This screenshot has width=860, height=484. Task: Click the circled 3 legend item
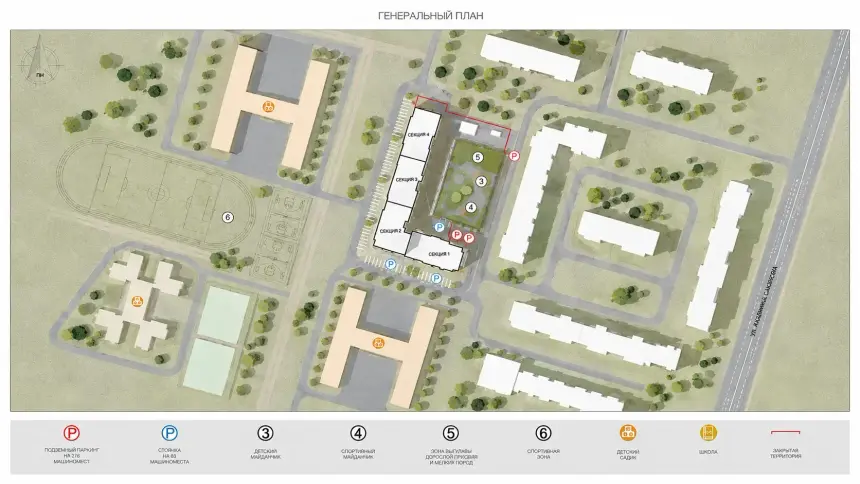coord(265,433)
